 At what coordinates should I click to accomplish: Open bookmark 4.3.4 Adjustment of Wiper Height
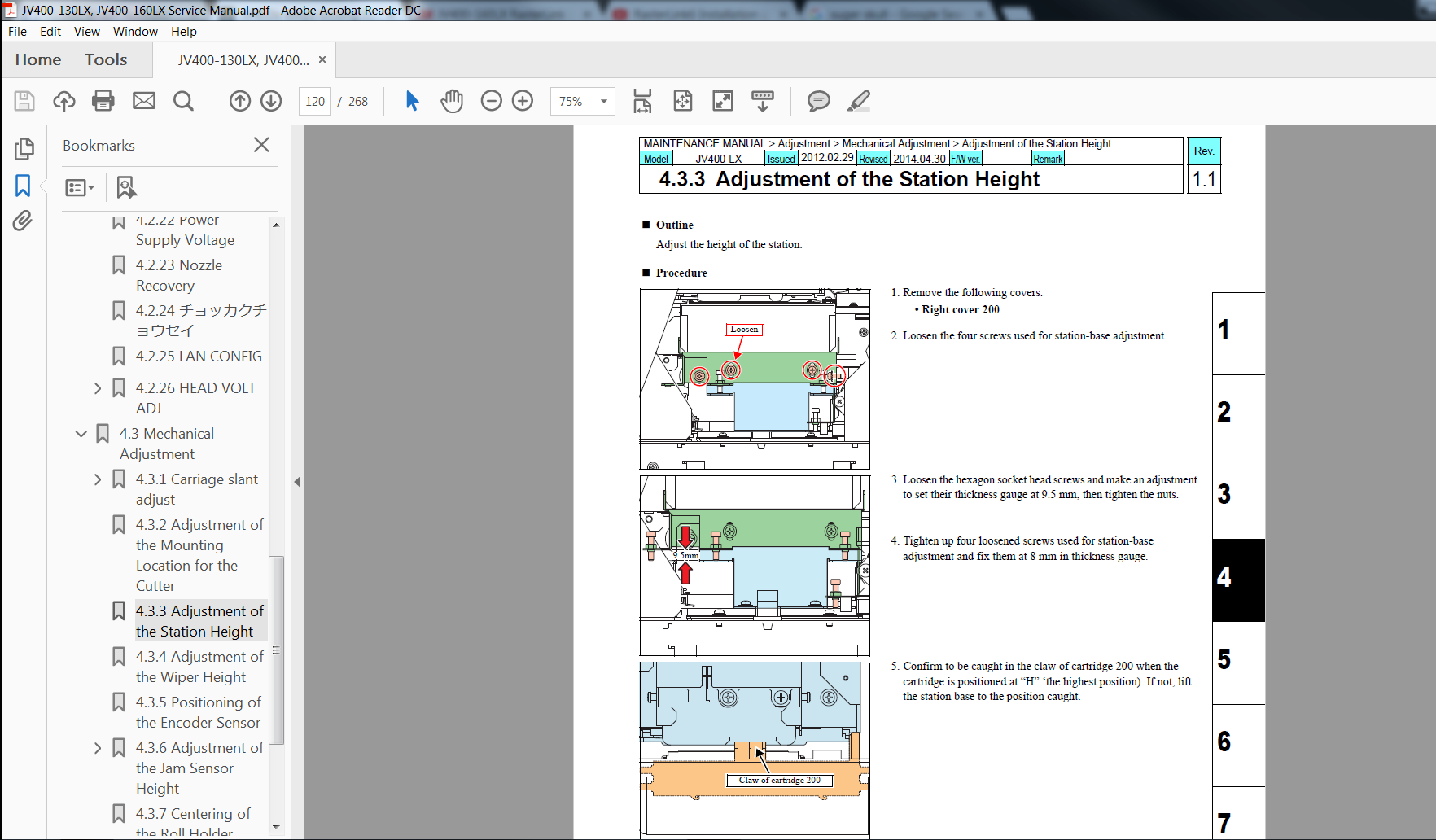tap(199, 667)
